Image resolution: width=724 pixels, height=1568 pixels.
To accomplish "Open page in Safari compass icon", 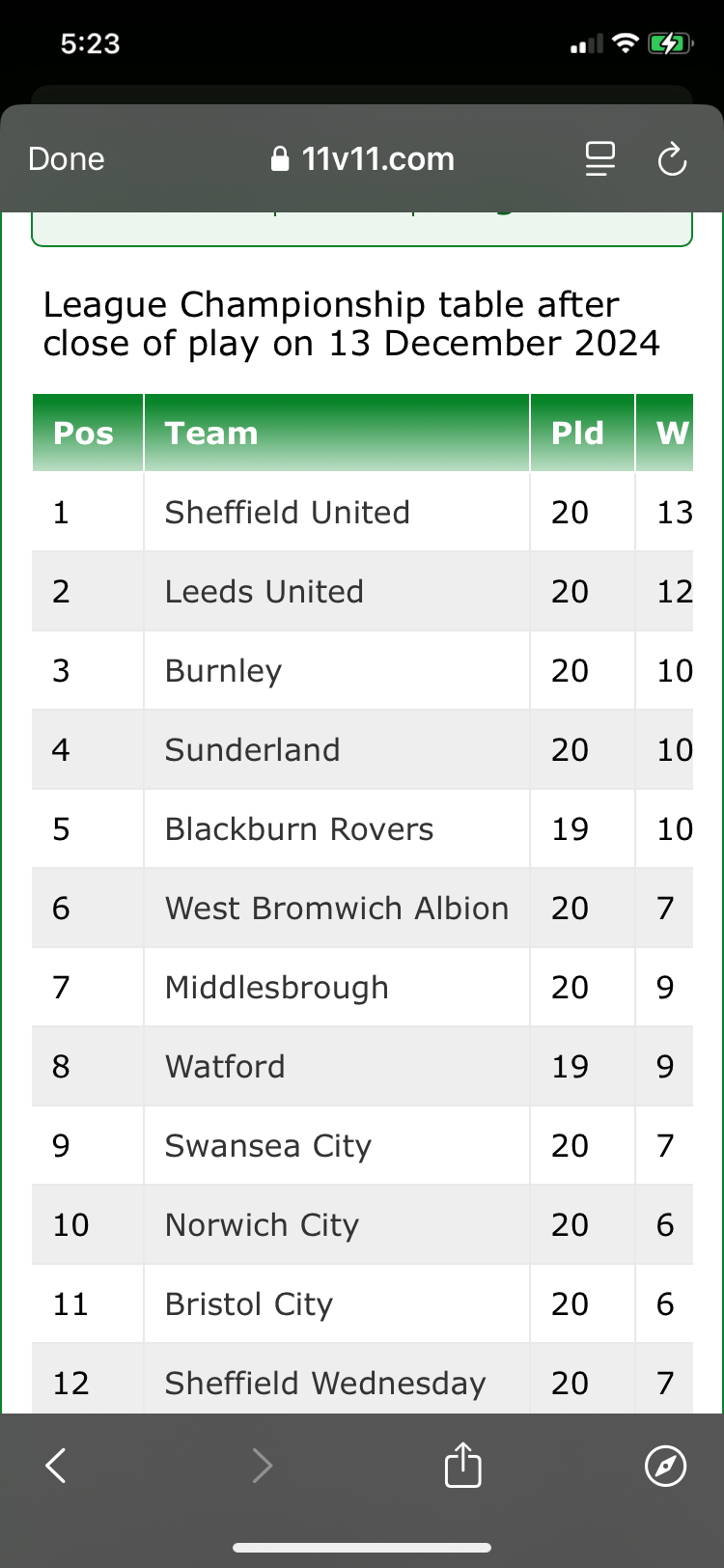I will pos(665,1466).
